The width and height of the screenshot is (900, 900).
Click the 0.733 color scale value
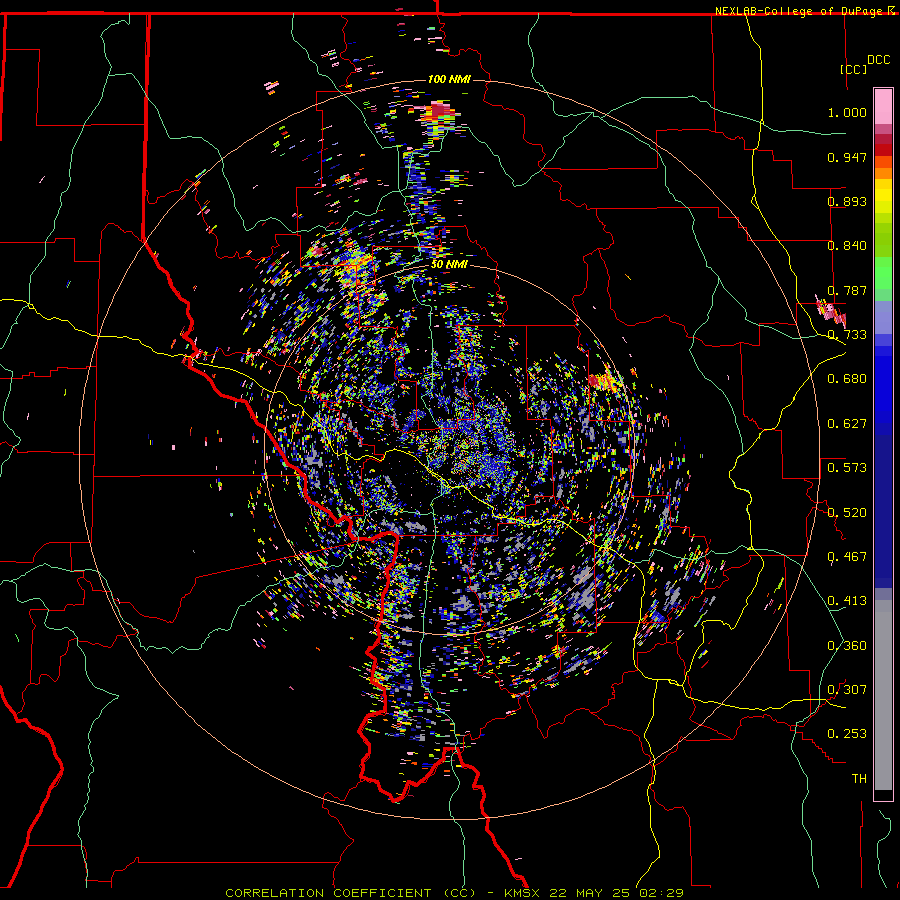pyautogui.click(x=847, y=335)
